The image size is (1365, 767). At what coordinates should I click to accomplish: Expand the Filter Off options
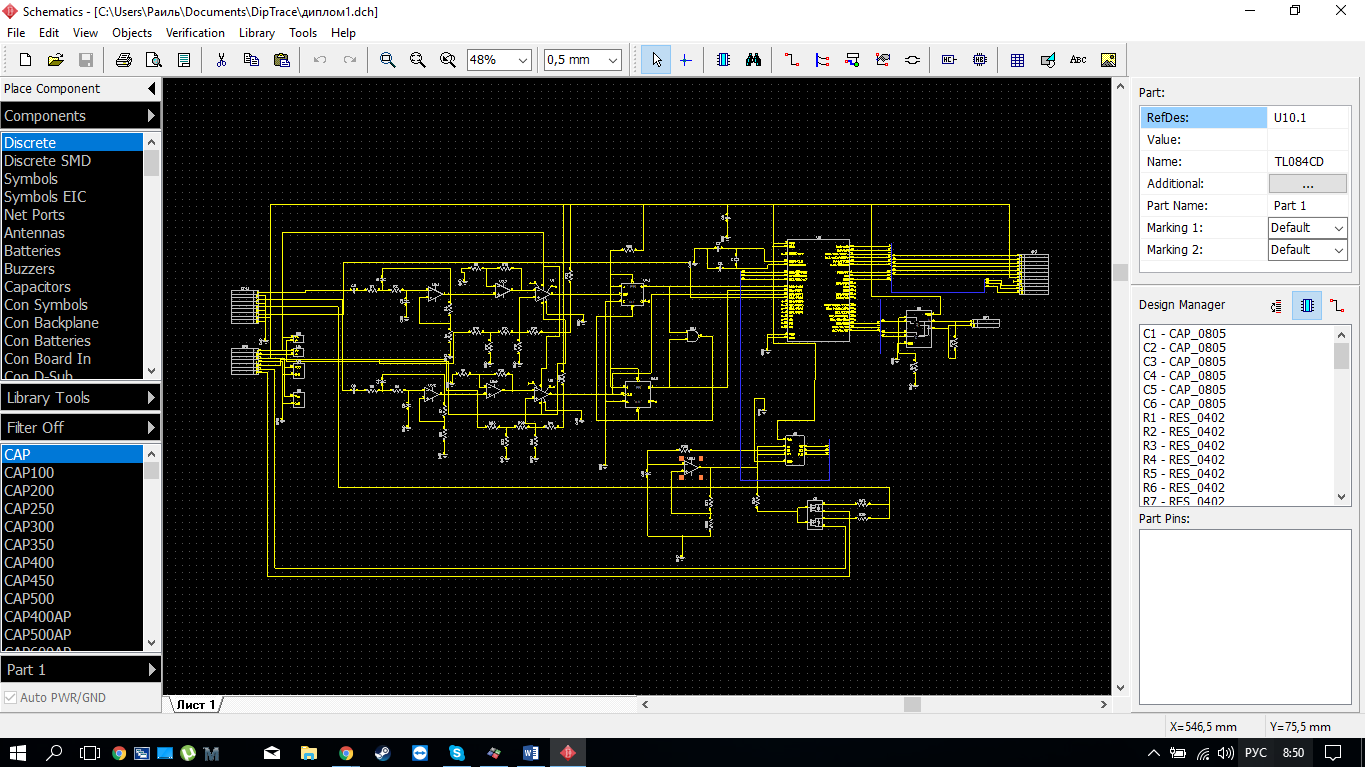pyautogui.click(x=151, y=427)
